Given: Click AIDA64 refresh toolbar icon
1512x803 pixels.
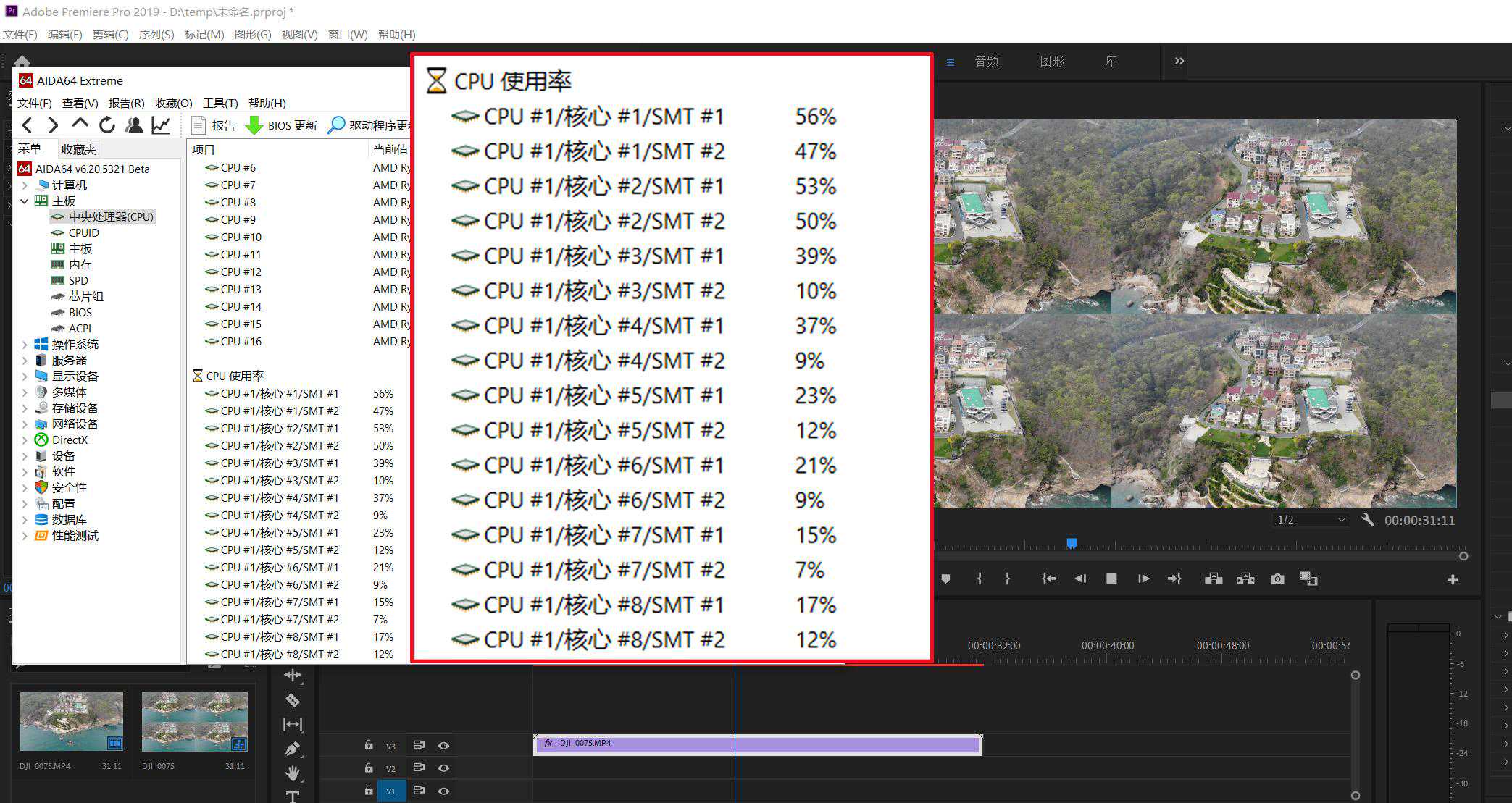Looking at the screenshot, I should coord(107,125).
